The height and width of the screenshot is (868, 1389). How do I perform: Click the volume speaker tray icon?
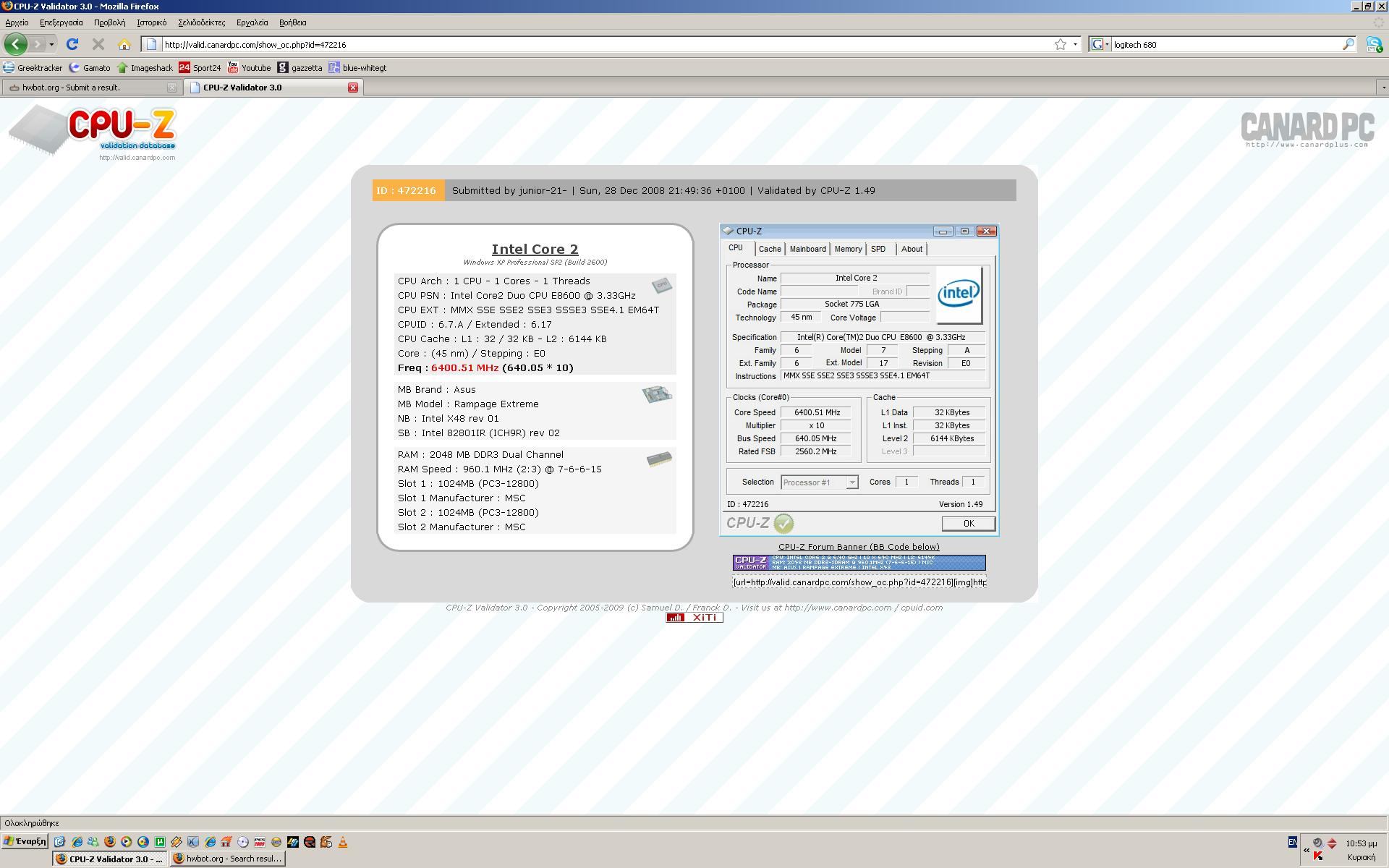pyautogui.click(x=1317, y=843)
